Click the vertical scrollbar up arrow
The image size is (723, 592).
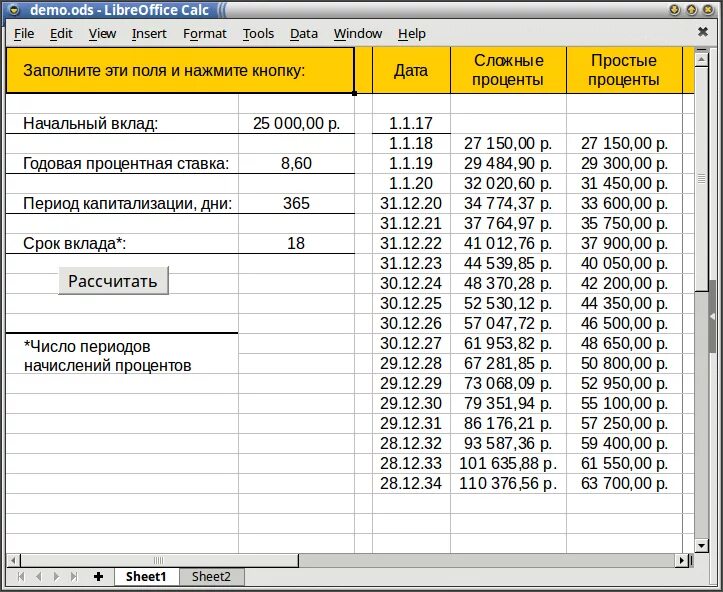tap(701, 59)
